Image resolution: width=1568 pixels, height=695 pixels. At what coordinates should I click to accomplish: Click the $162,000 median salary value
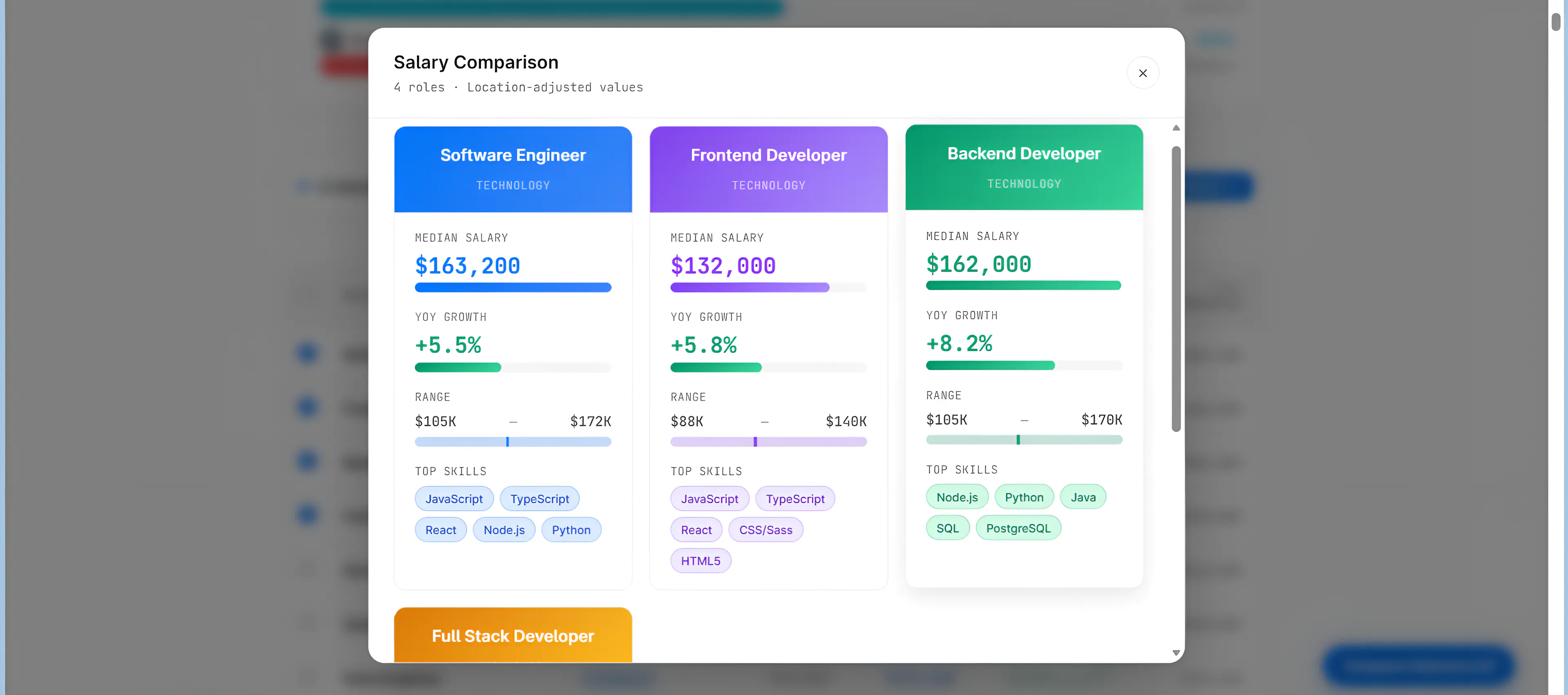coord(979,263)
